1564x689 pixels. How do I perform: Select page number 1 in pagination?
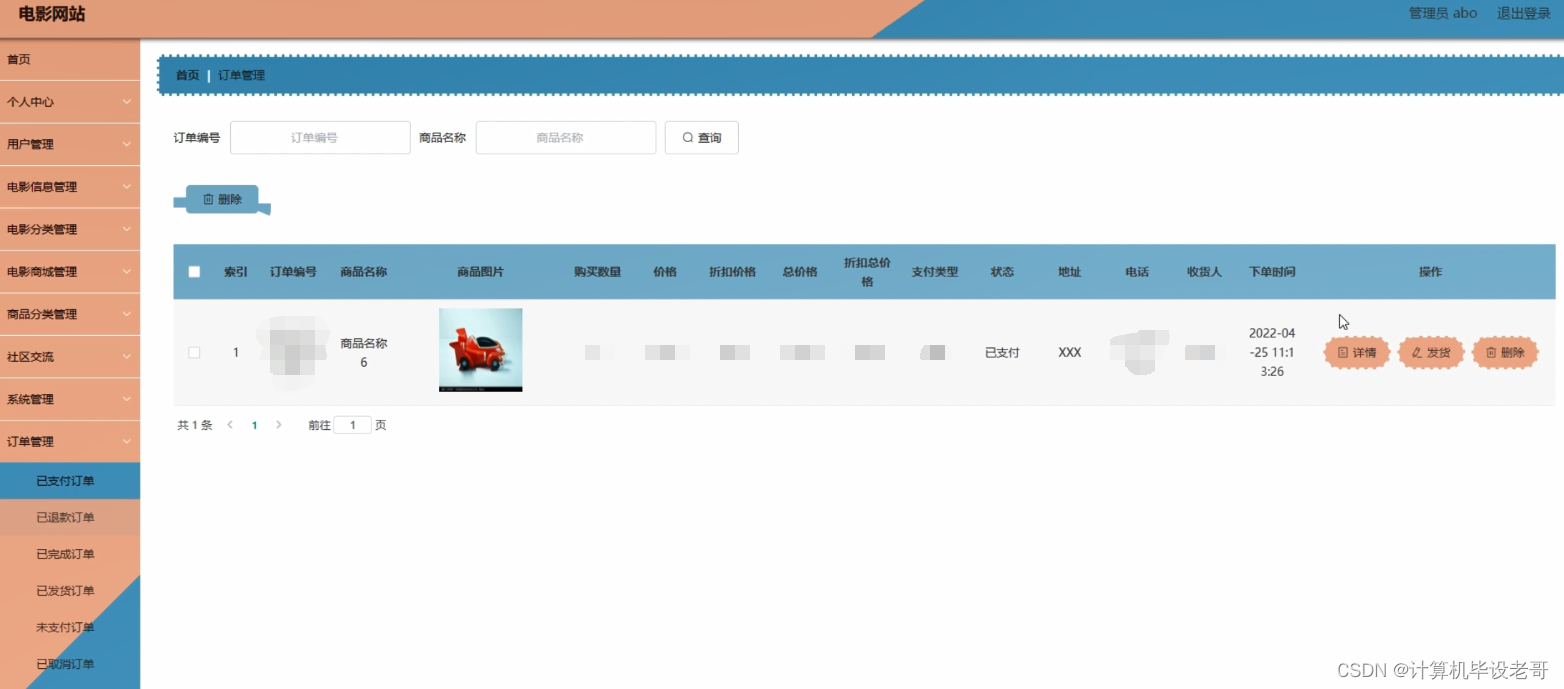(254, 425)
